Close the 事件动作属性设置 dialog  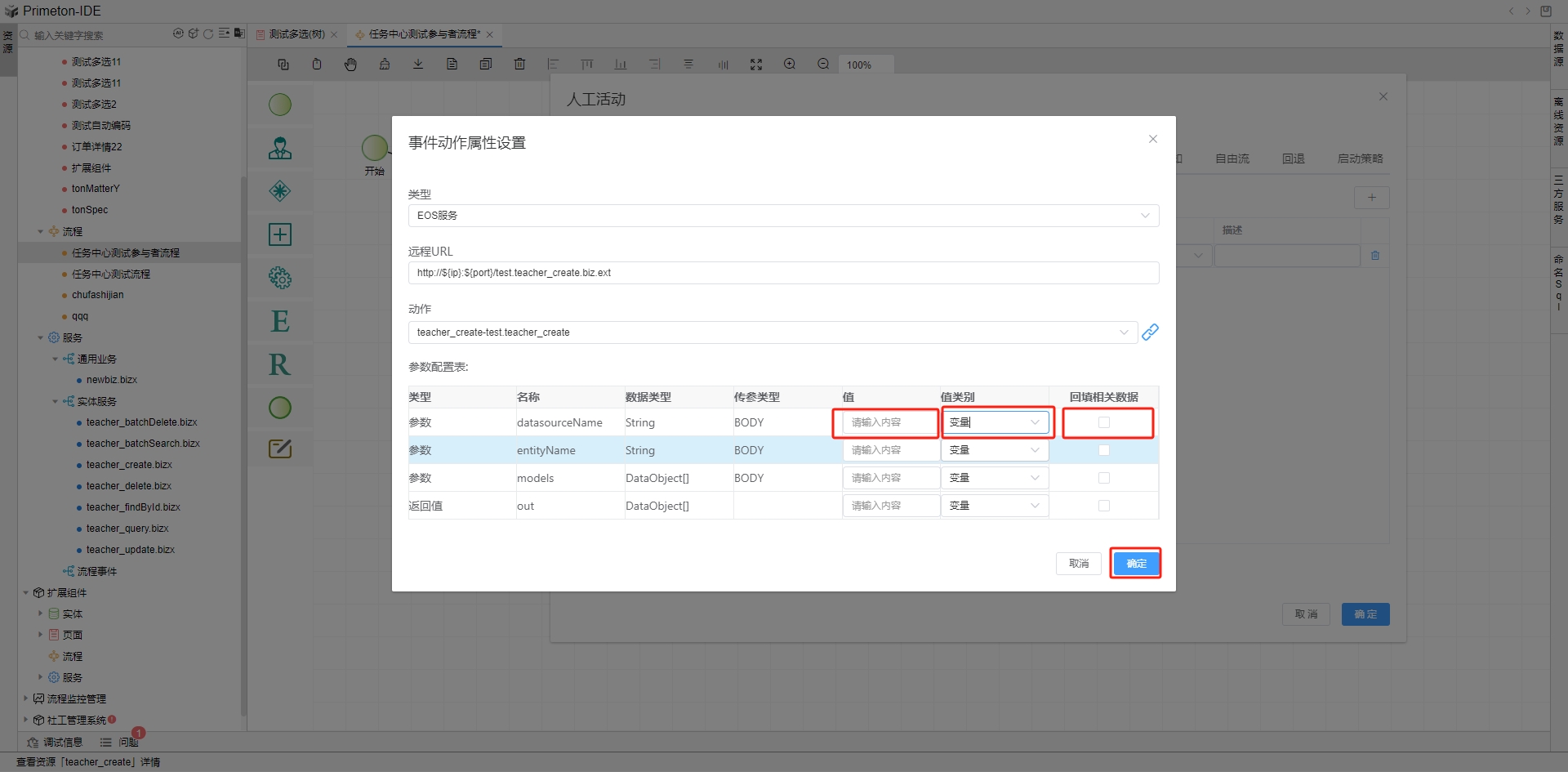pos(1153,139)
